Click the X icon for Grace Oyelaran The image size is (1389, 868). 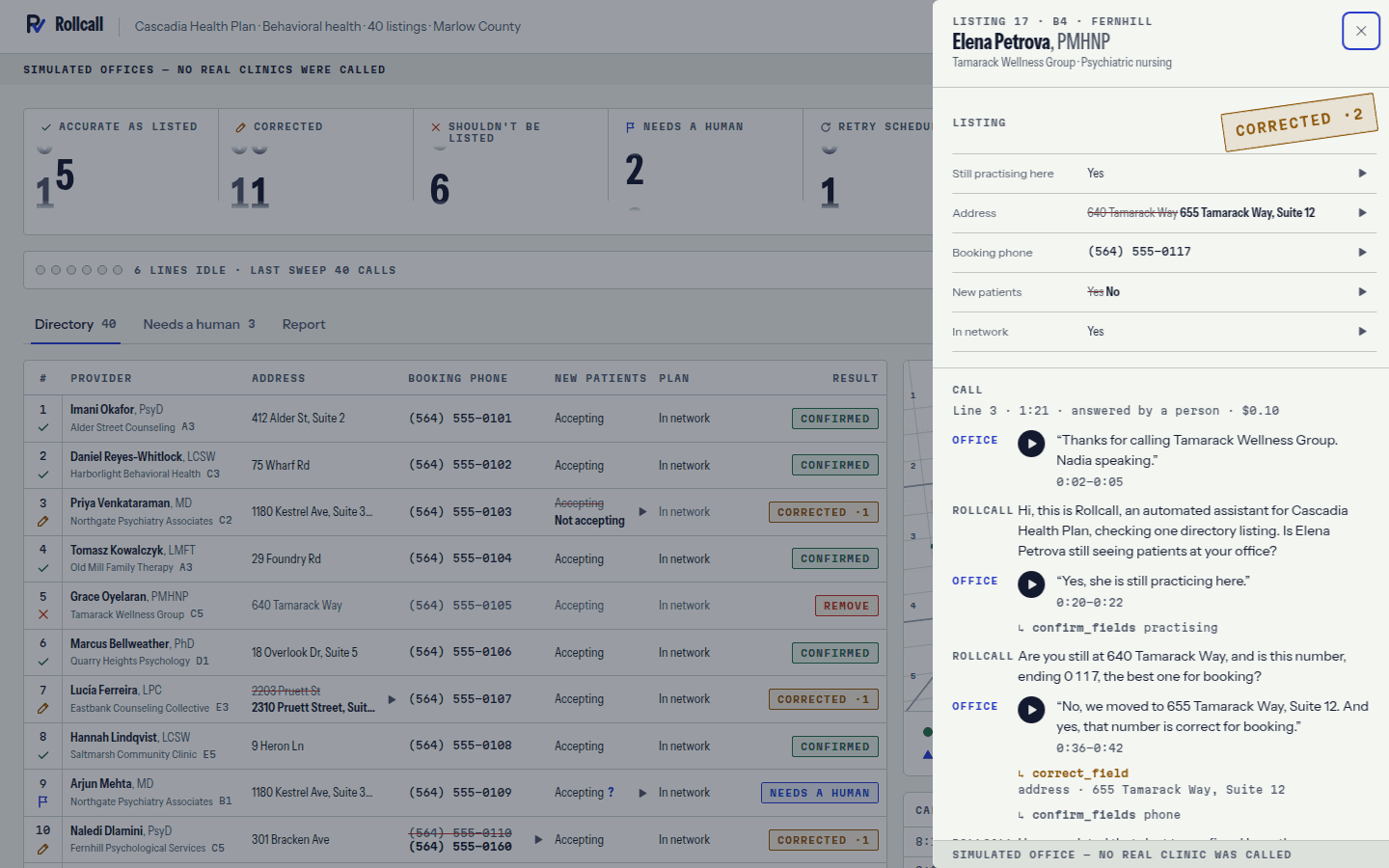[43, 614]
